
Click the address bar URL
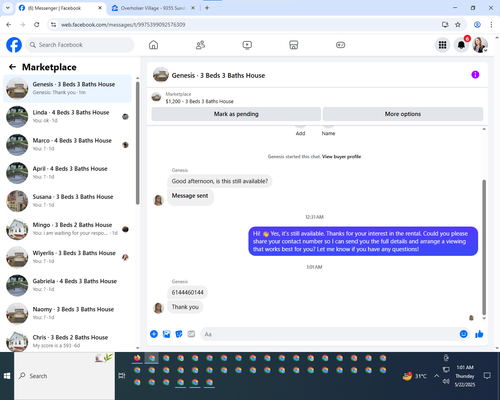[x=123, y=25]
